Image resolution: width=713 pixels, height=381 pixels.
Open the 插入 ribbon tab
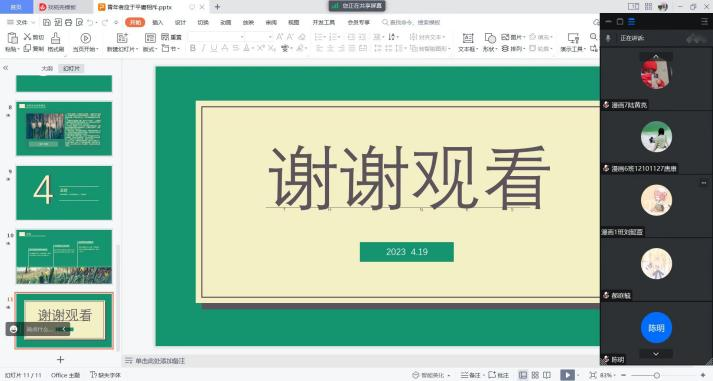tap(158, 22)
